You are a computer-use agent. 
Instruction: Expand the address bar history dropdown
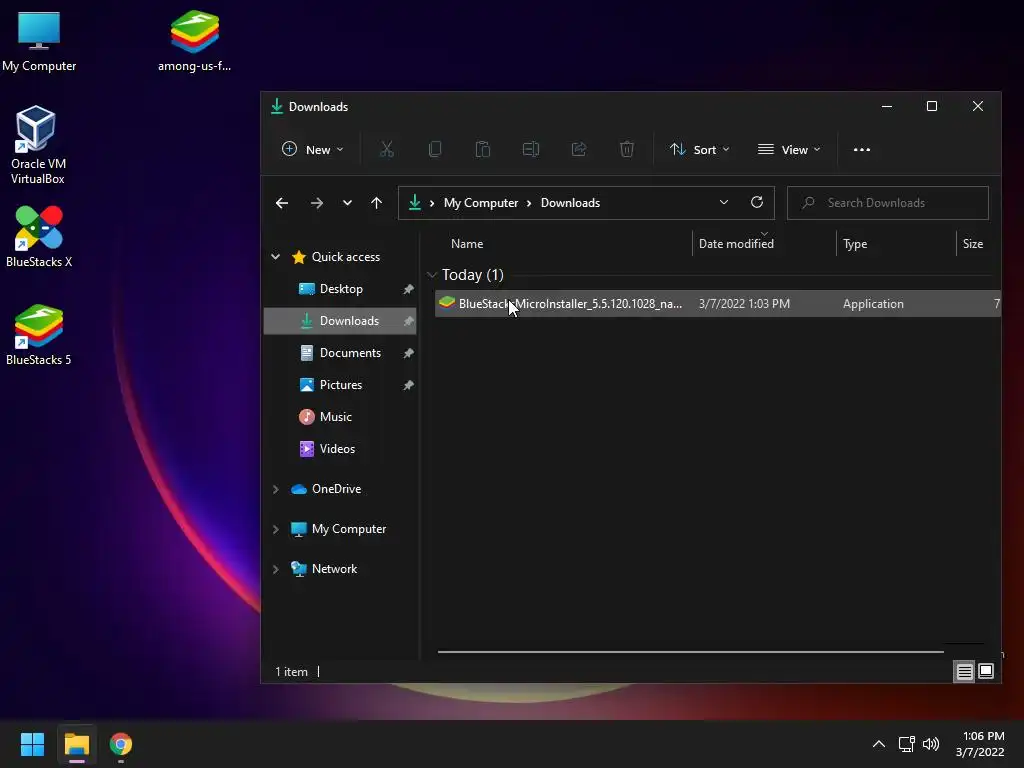pyautogui.click(x=724, y=202)
